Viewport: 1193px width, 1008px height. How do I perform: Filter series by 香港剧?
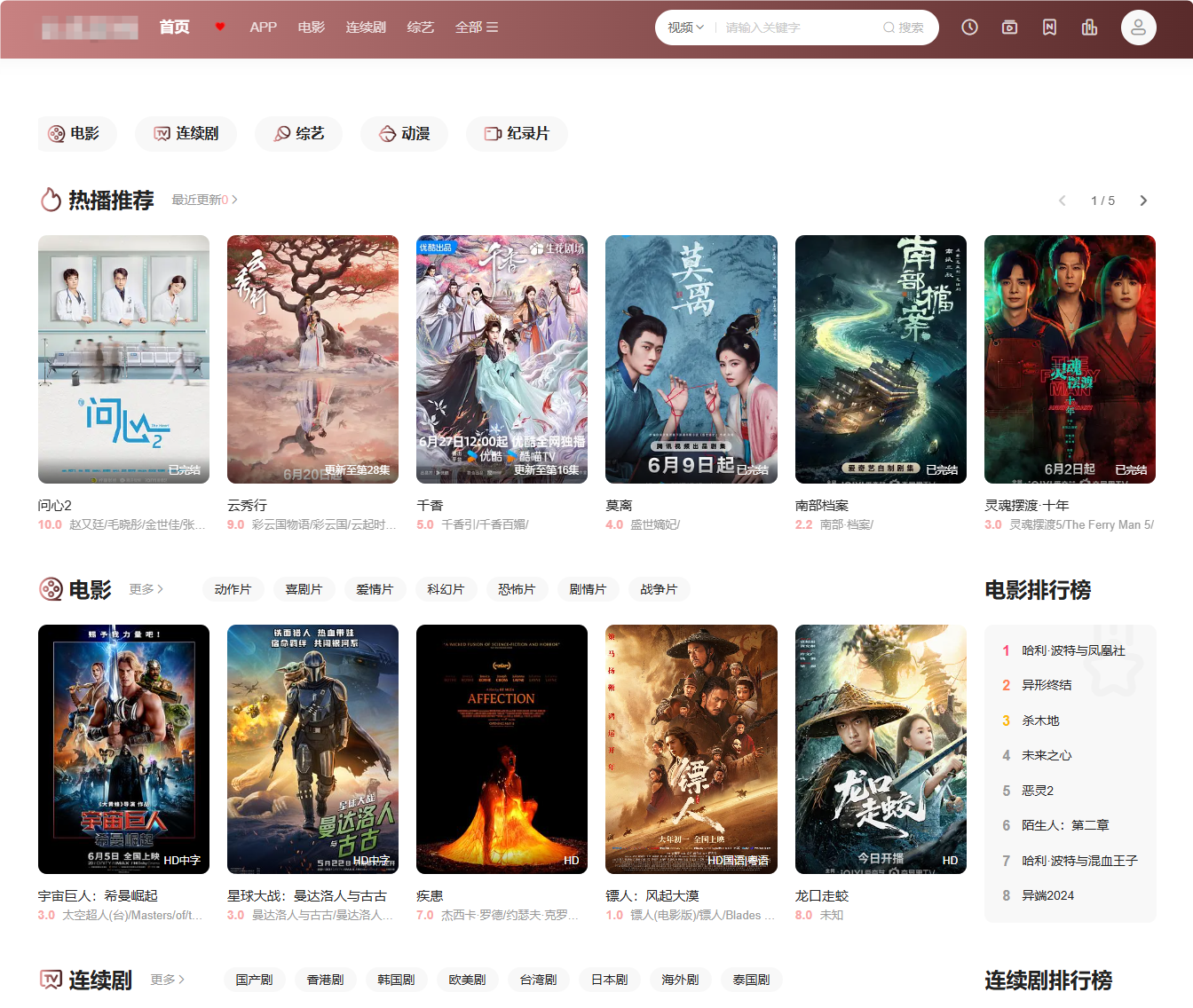325,980
